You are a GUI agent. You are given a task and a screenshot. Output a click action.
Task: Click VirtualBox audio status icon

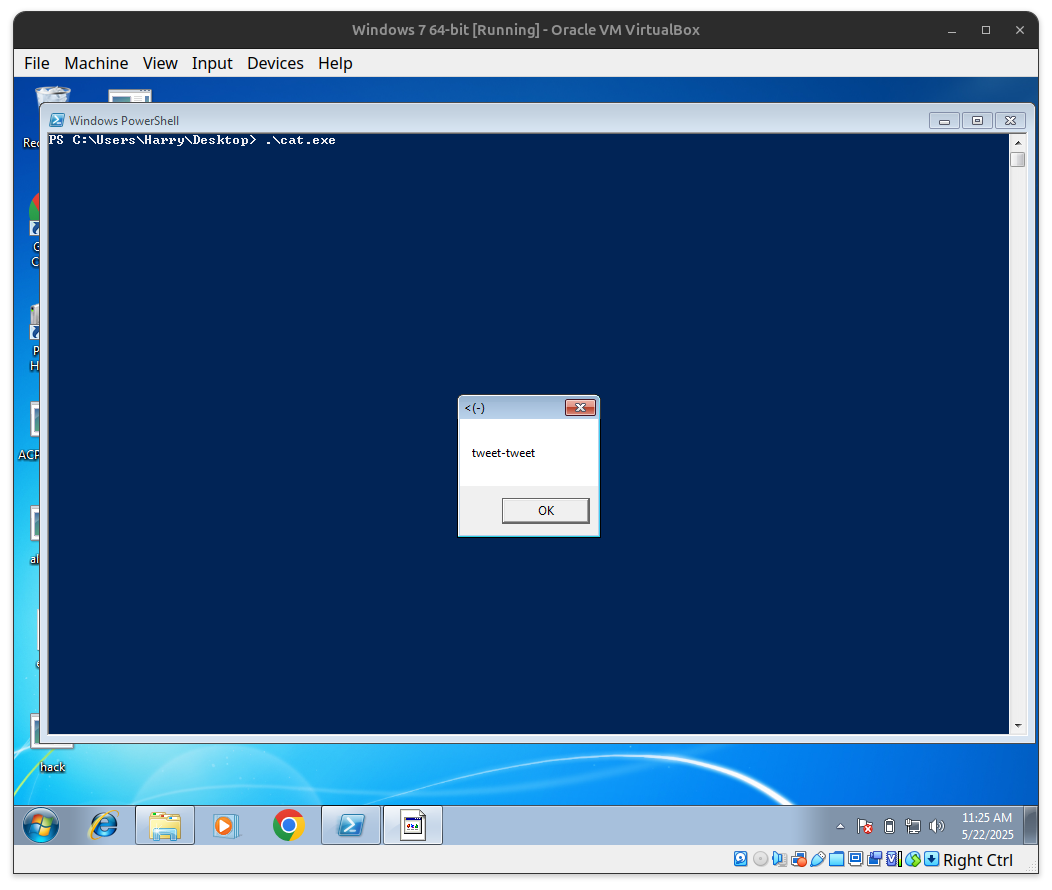point(780,859)
